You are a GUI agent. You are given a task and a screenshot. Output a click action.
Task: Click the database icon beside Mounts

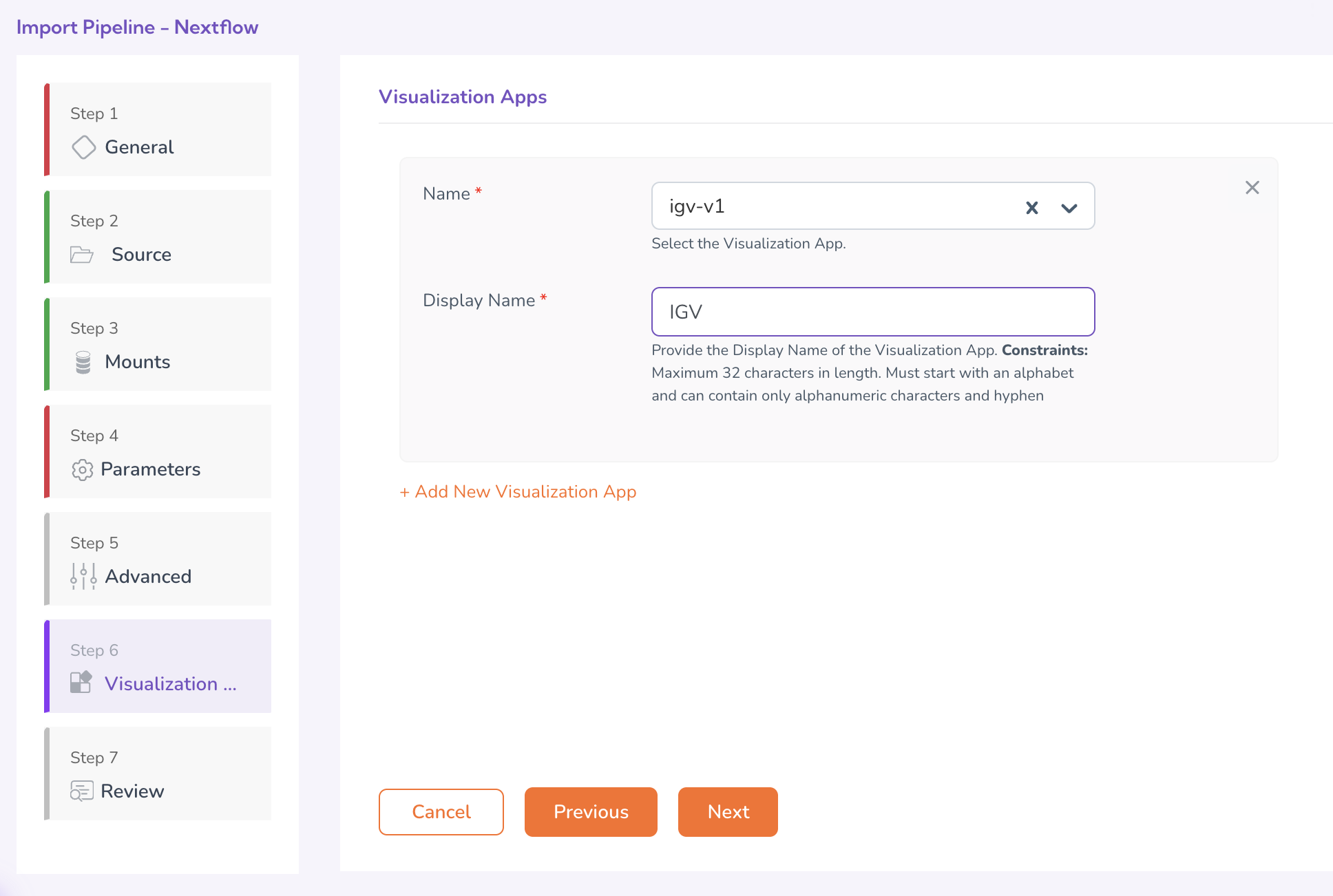pos(83,362)
